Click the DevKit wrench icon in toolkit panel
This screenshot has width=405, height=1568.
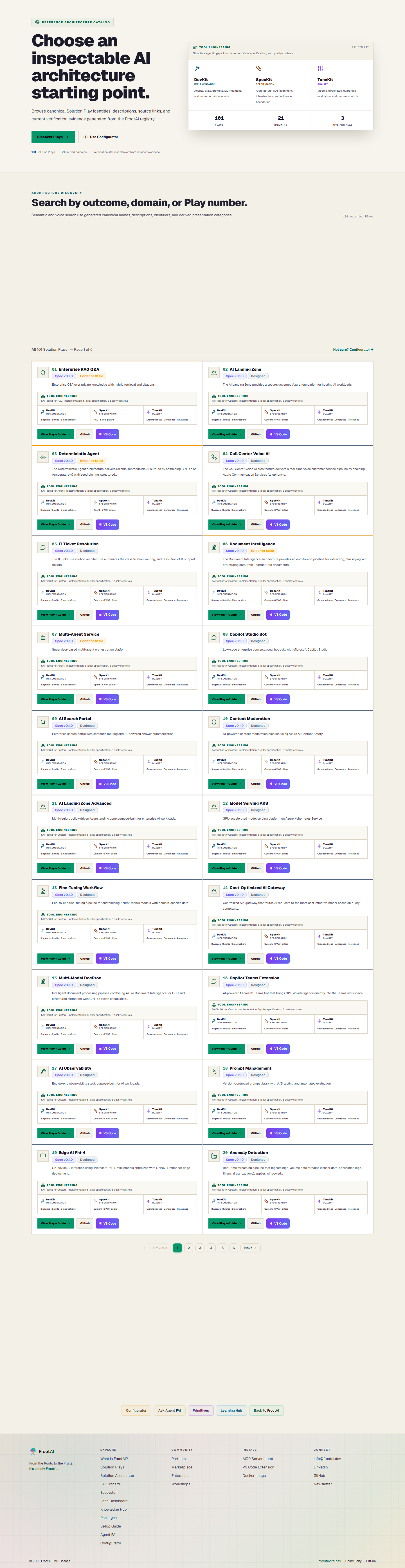[197, 68]
